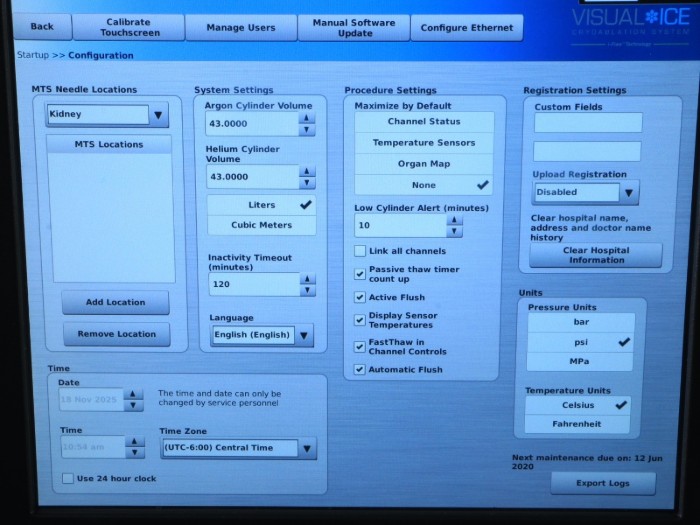Toggle Passive thaw timer count up
Screen dimensions: 700x525
[360, 274]
